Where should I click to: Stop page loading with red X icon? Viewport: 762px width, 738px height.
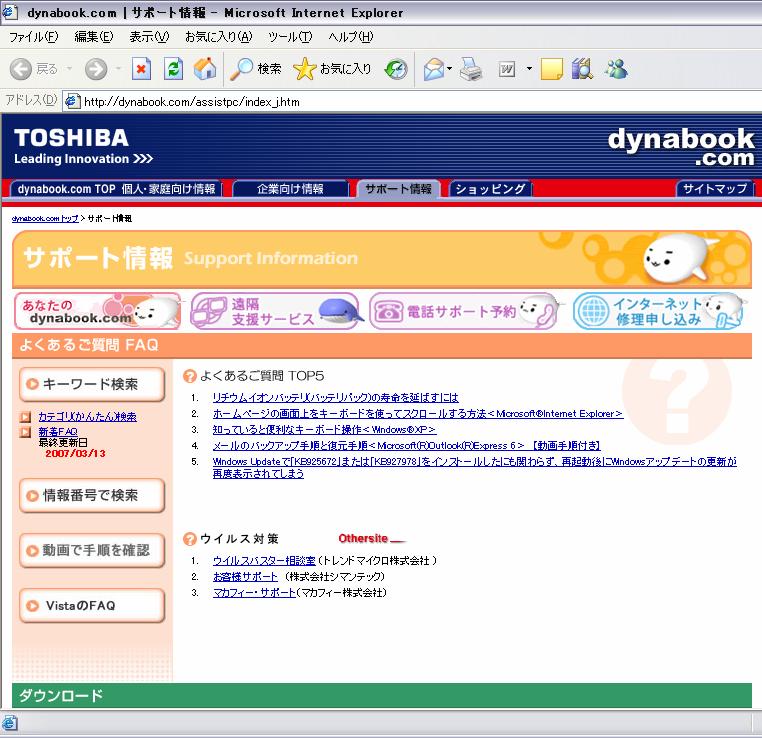tap(141, 69)
